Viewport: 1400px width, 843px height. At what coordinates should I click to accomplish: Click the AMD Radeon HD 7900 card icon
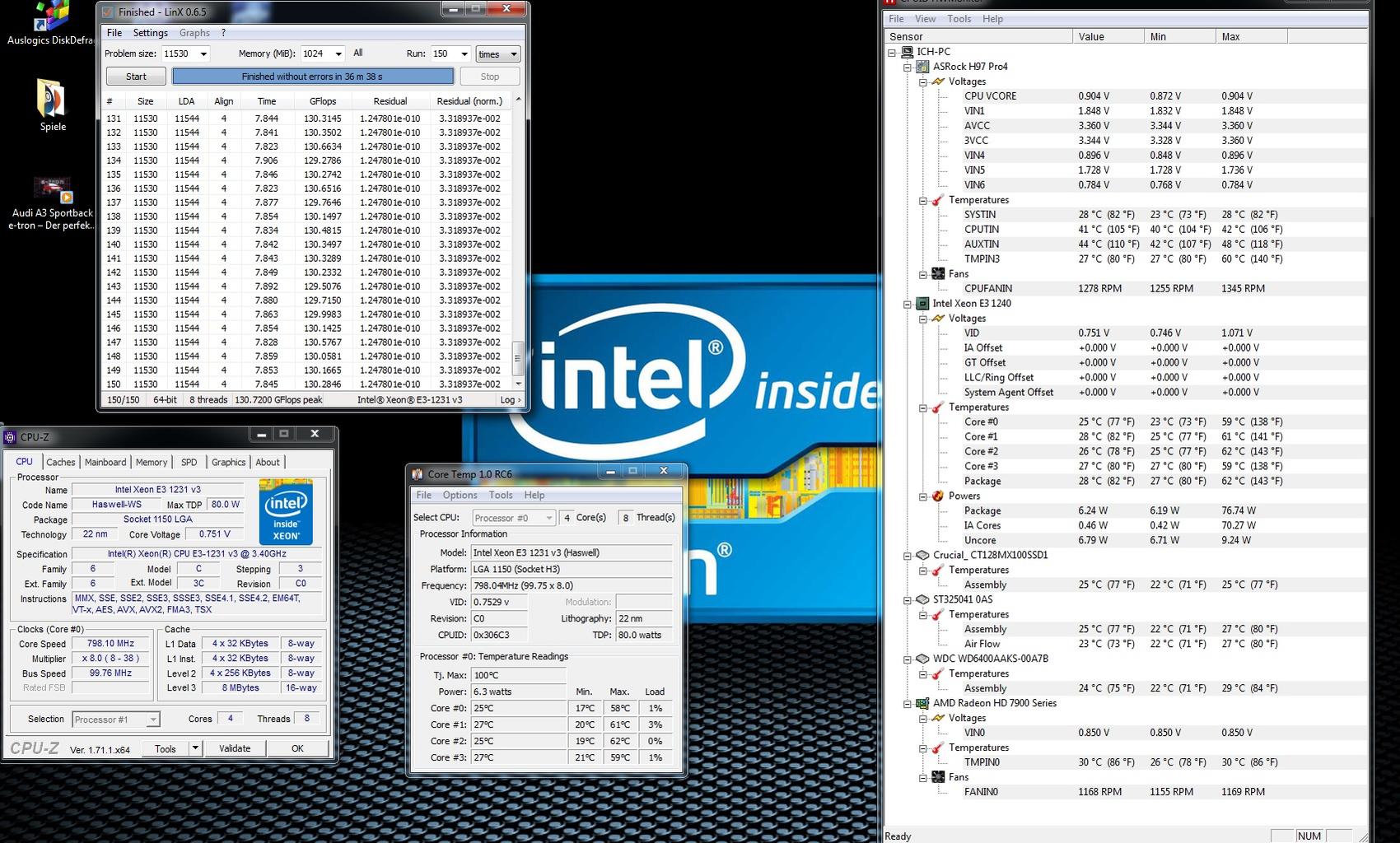922,704
